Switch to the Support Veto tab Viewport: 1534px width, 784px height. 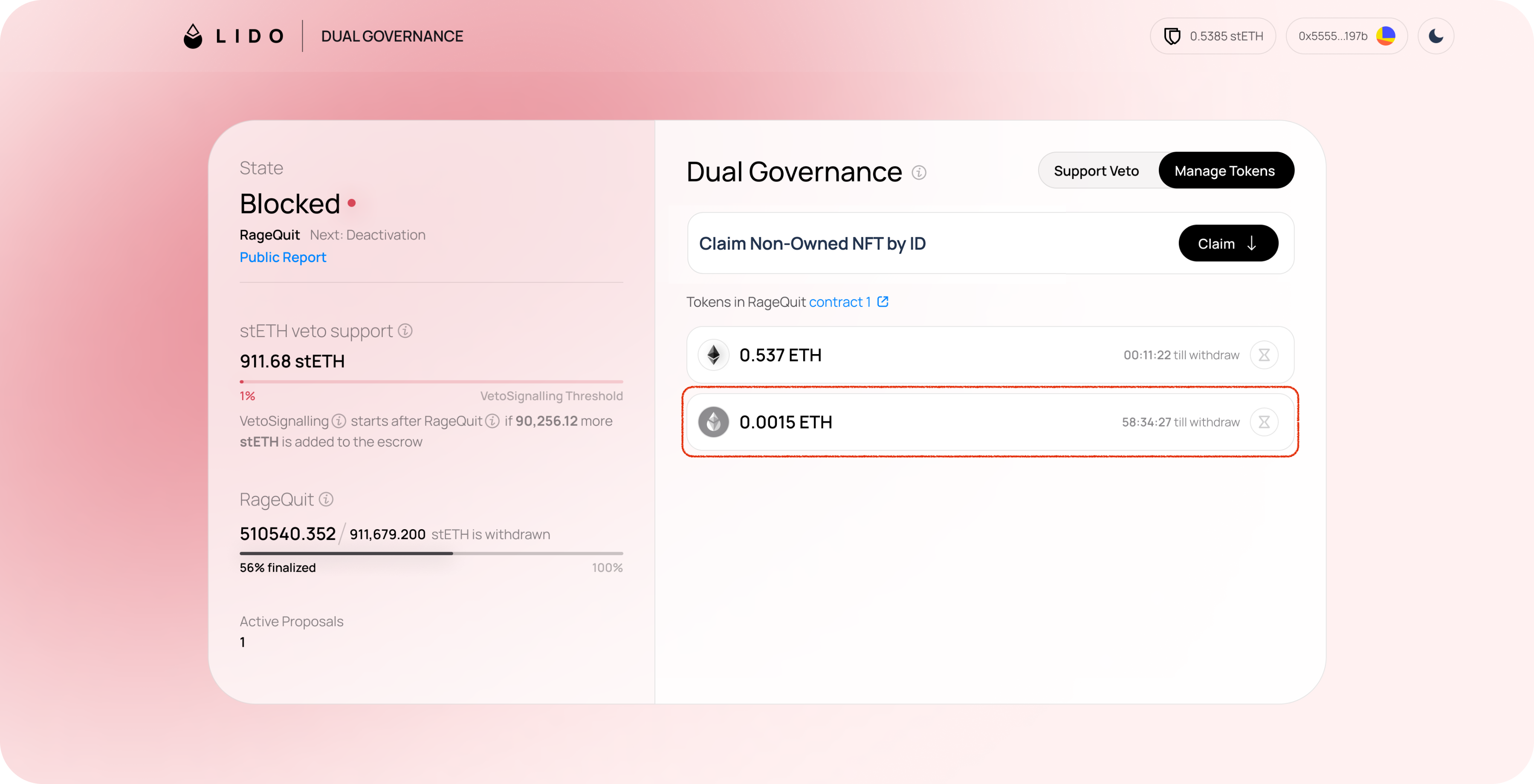(x=1096, y=171)
